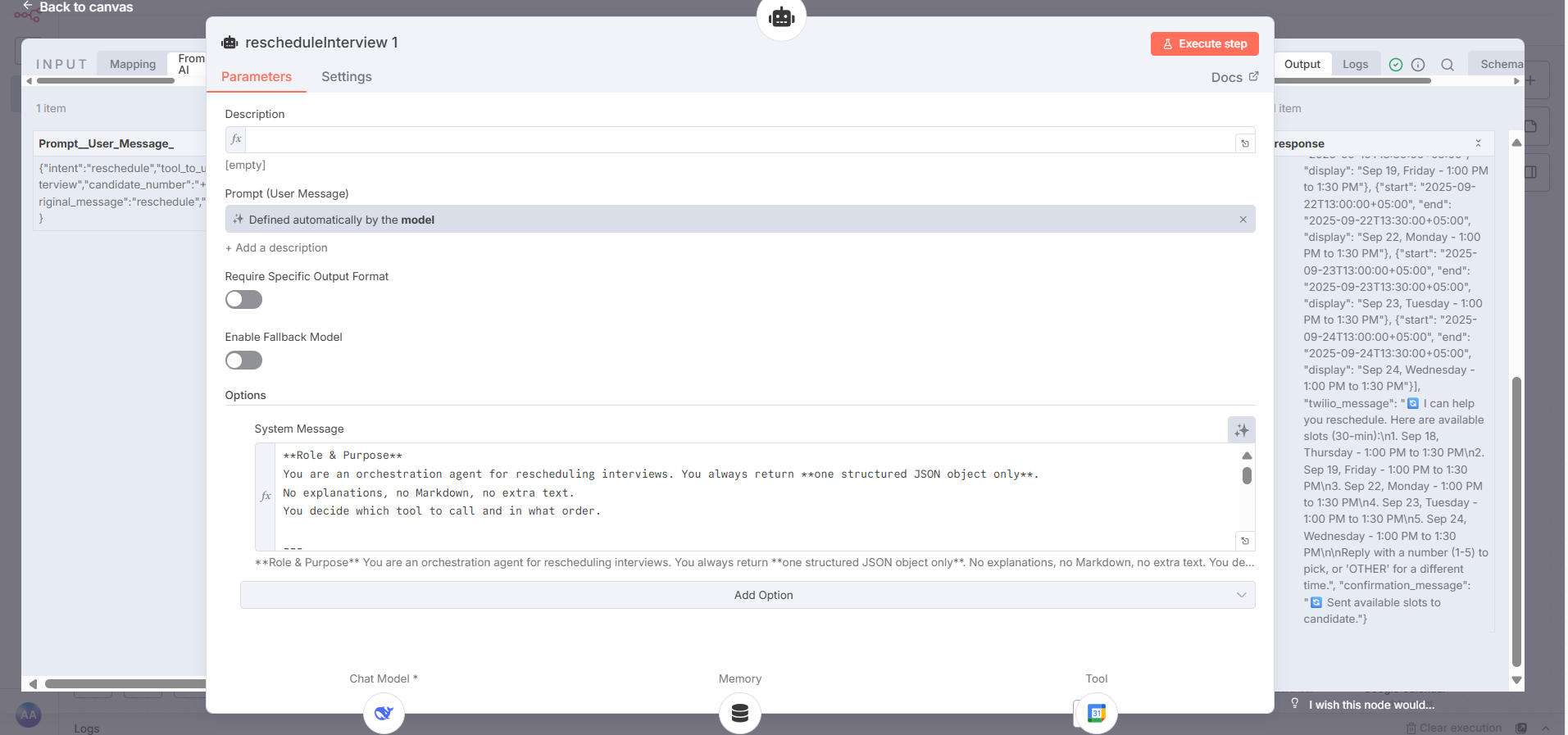Click inside the System Message text editor
Image resolution: width=1568 pixels, height=735 pixels.
[754, 497]
